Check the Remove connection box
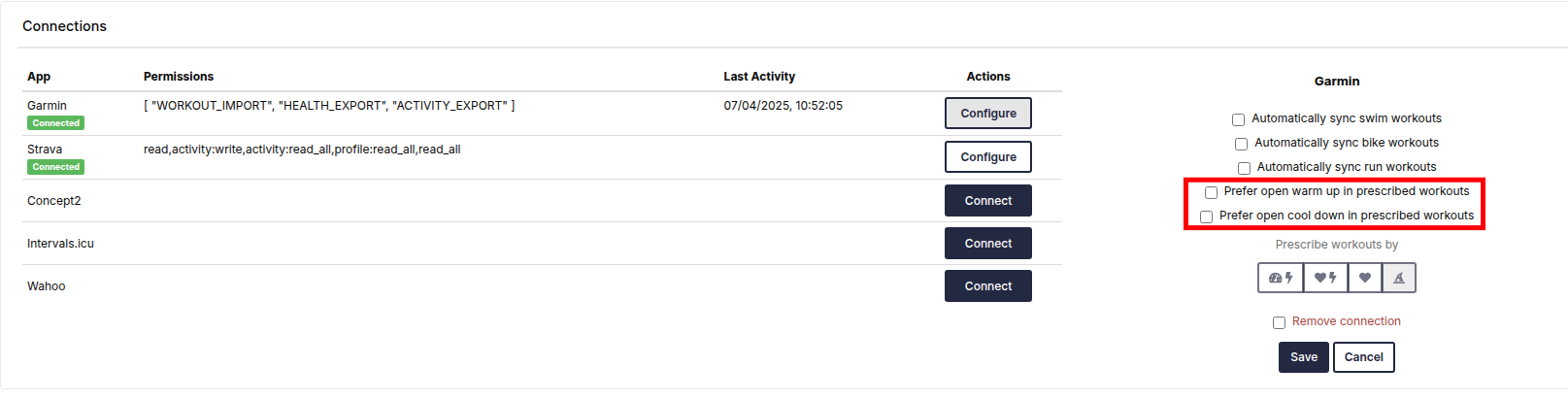The height and width of the screenshot is (400, 1568). pos(1279,322)
